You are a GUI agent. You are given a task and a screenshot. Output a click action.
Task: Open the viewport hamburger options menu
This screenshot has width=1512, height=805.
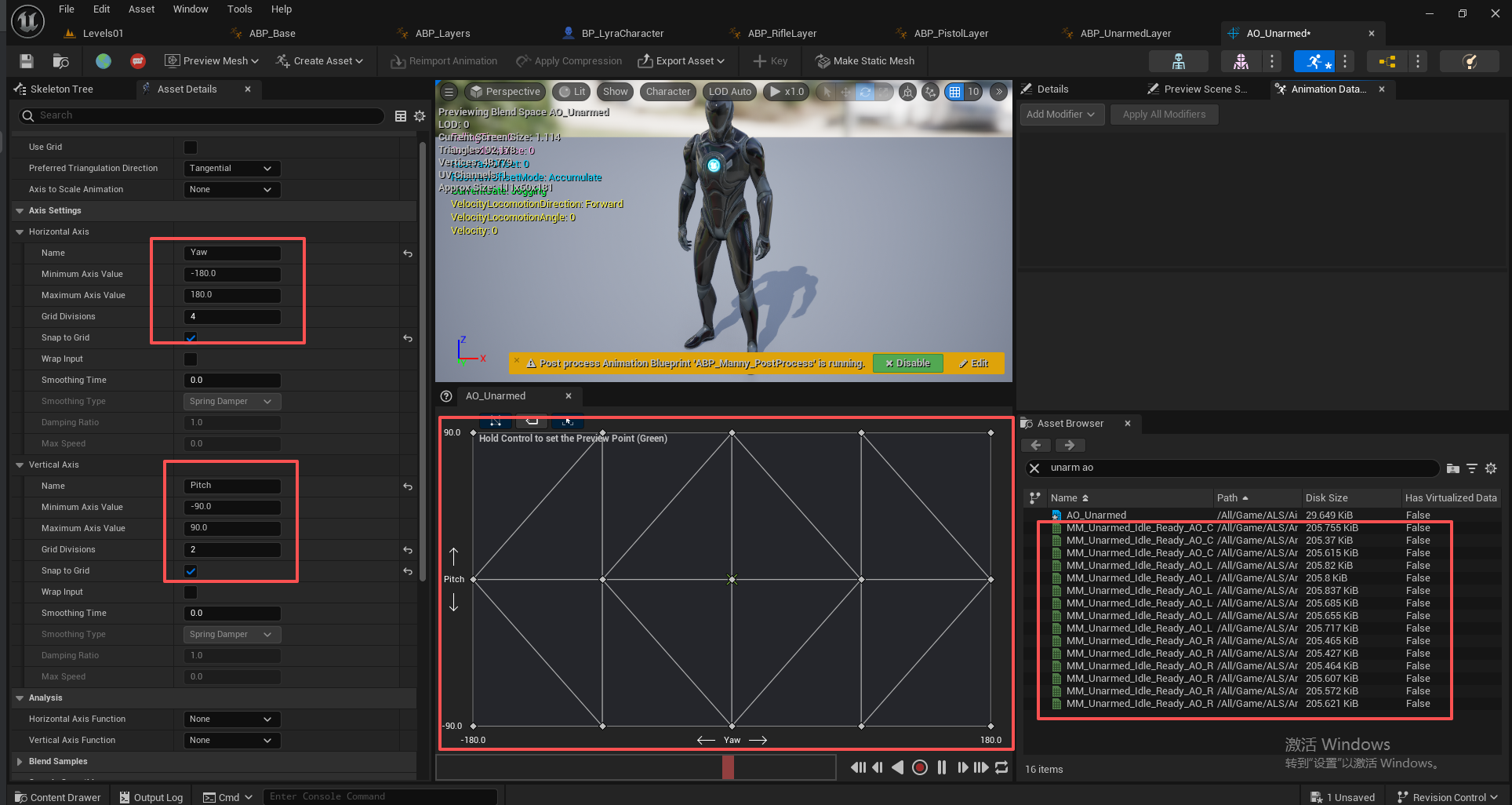[x=449, y=92]
